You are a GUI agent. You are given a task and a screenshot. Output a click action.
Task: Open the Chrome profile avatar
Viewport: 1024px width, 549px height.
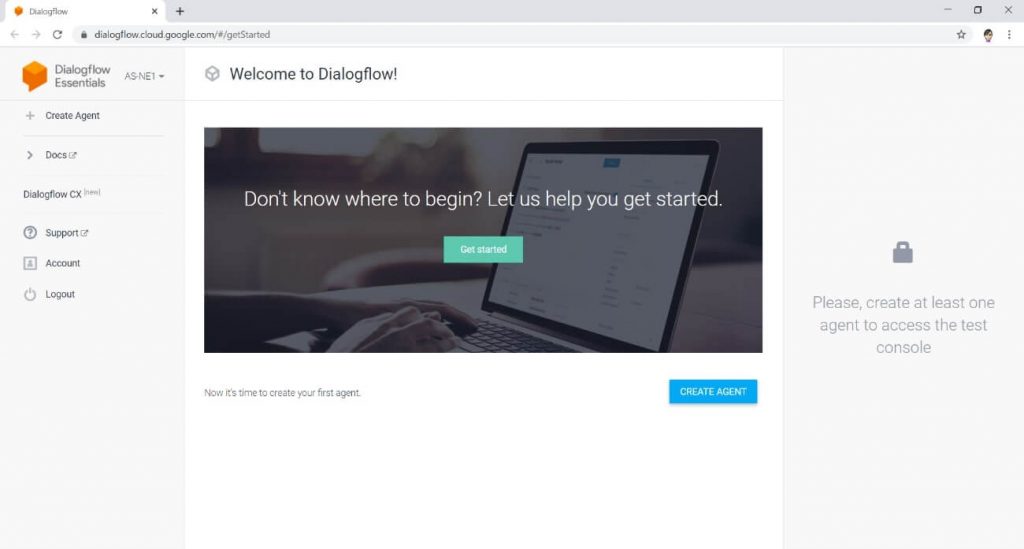click(x=988, y=35)
